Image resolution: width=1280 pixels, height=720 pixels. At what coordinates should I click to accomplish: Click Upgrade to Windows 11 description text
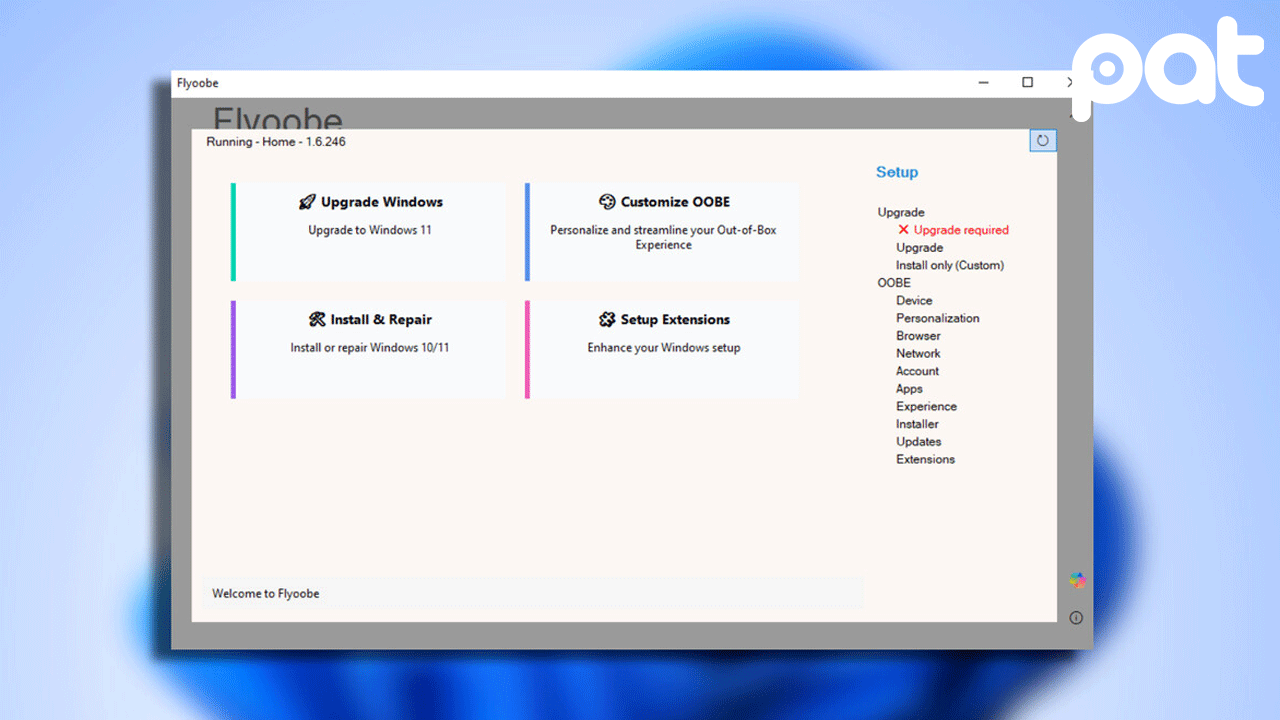370,230
